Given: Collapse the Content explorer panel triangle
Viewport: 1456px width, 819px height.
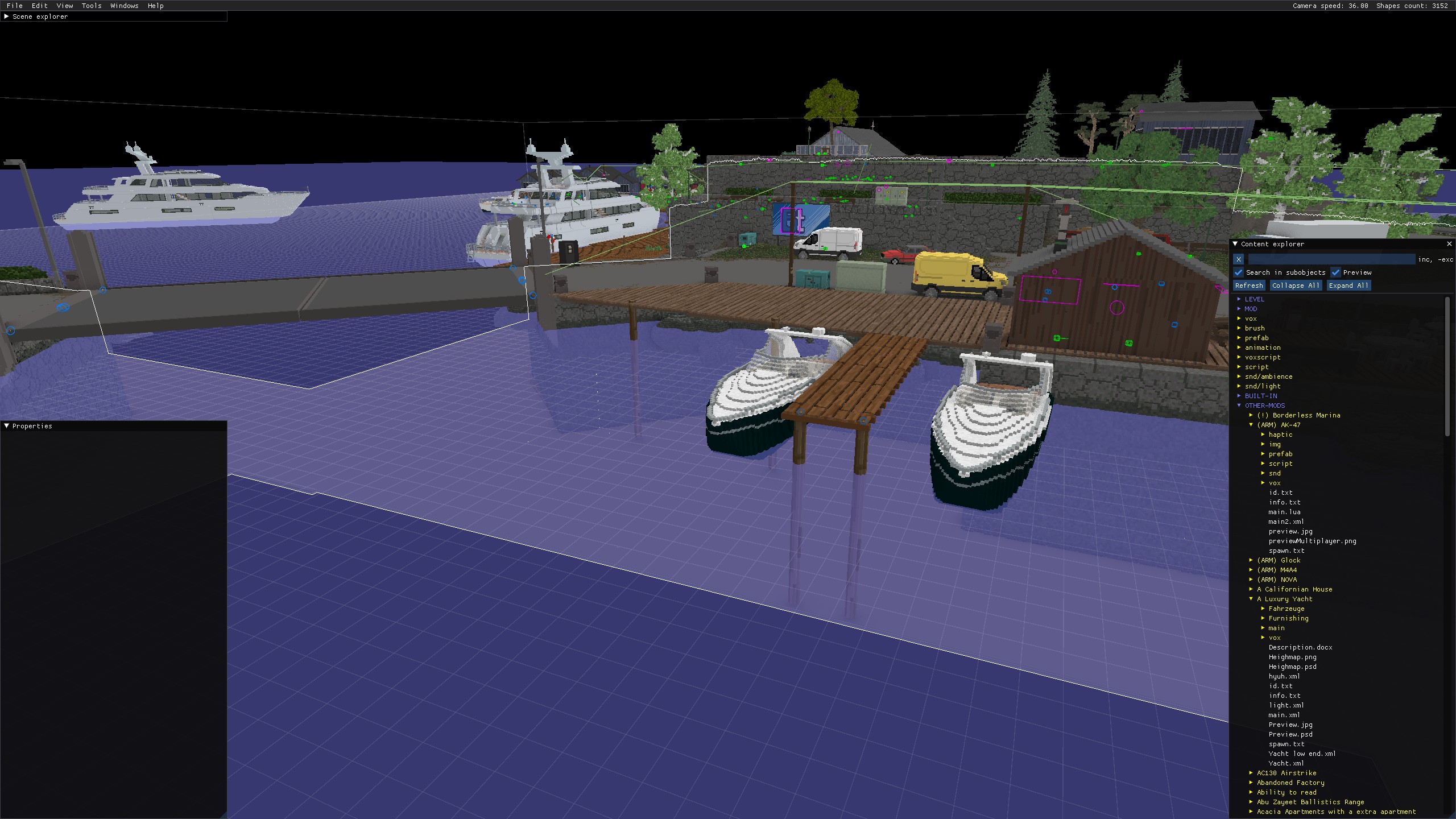Looking at the screenshot, I should point(1235,244).
